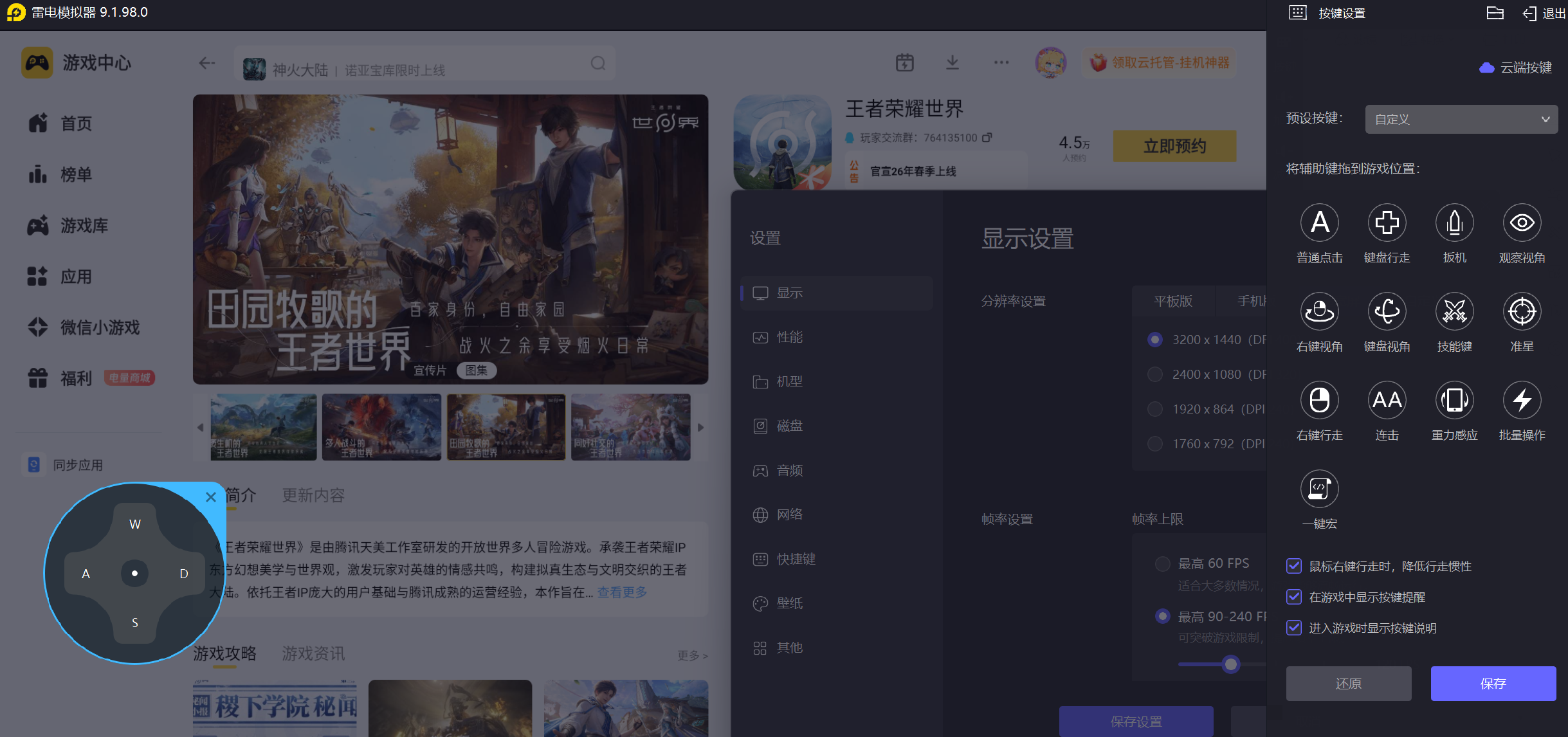Close the WASD walking key overlay
This screenshot has height=737, width=1568.
pyautogui.click(x=210, y=496)
